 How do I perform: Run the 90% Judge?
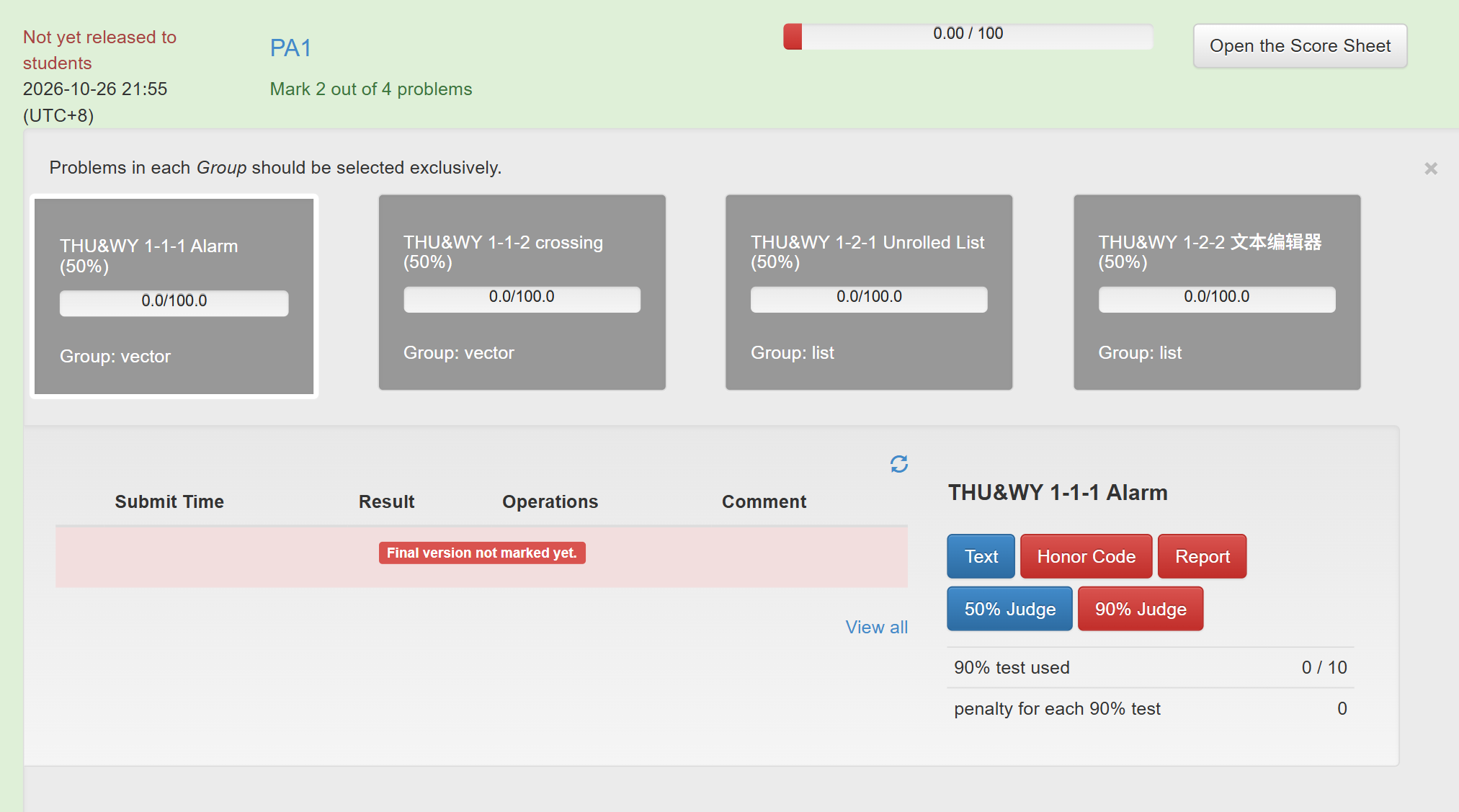tap(1141, 609)
